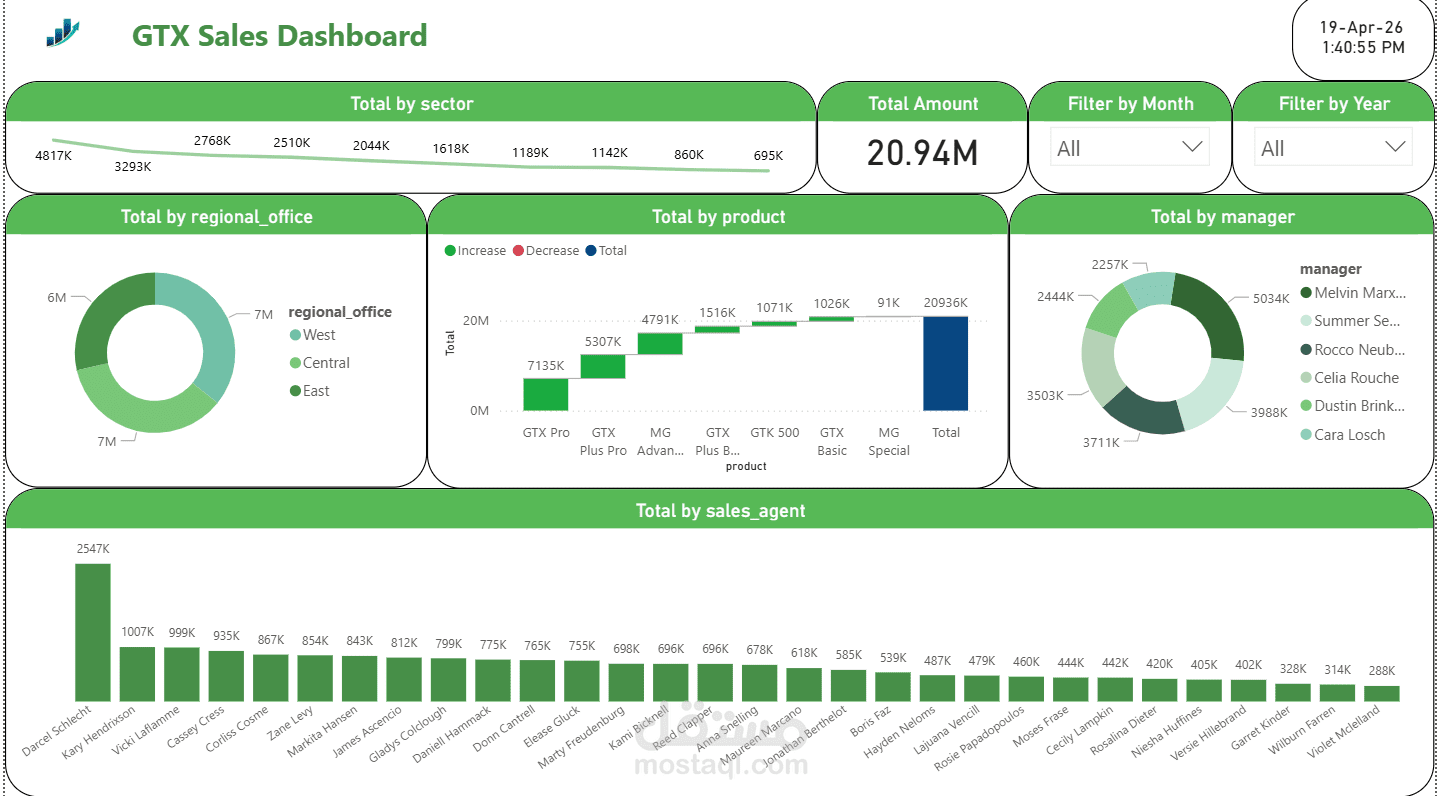This screenshot has width=1444, height=796.
Task: Select Dustin Brink... in manager legend
Action: click(1353, 406)
